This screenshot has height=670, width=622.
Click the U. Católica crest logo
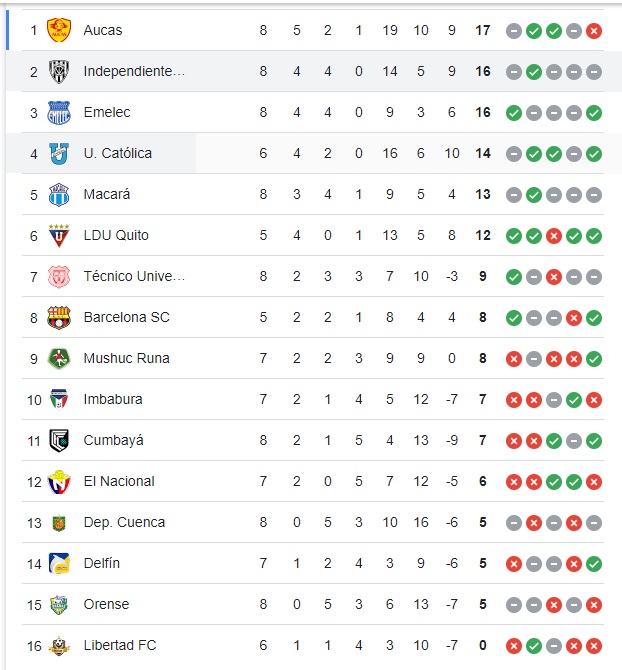point(59,153)
